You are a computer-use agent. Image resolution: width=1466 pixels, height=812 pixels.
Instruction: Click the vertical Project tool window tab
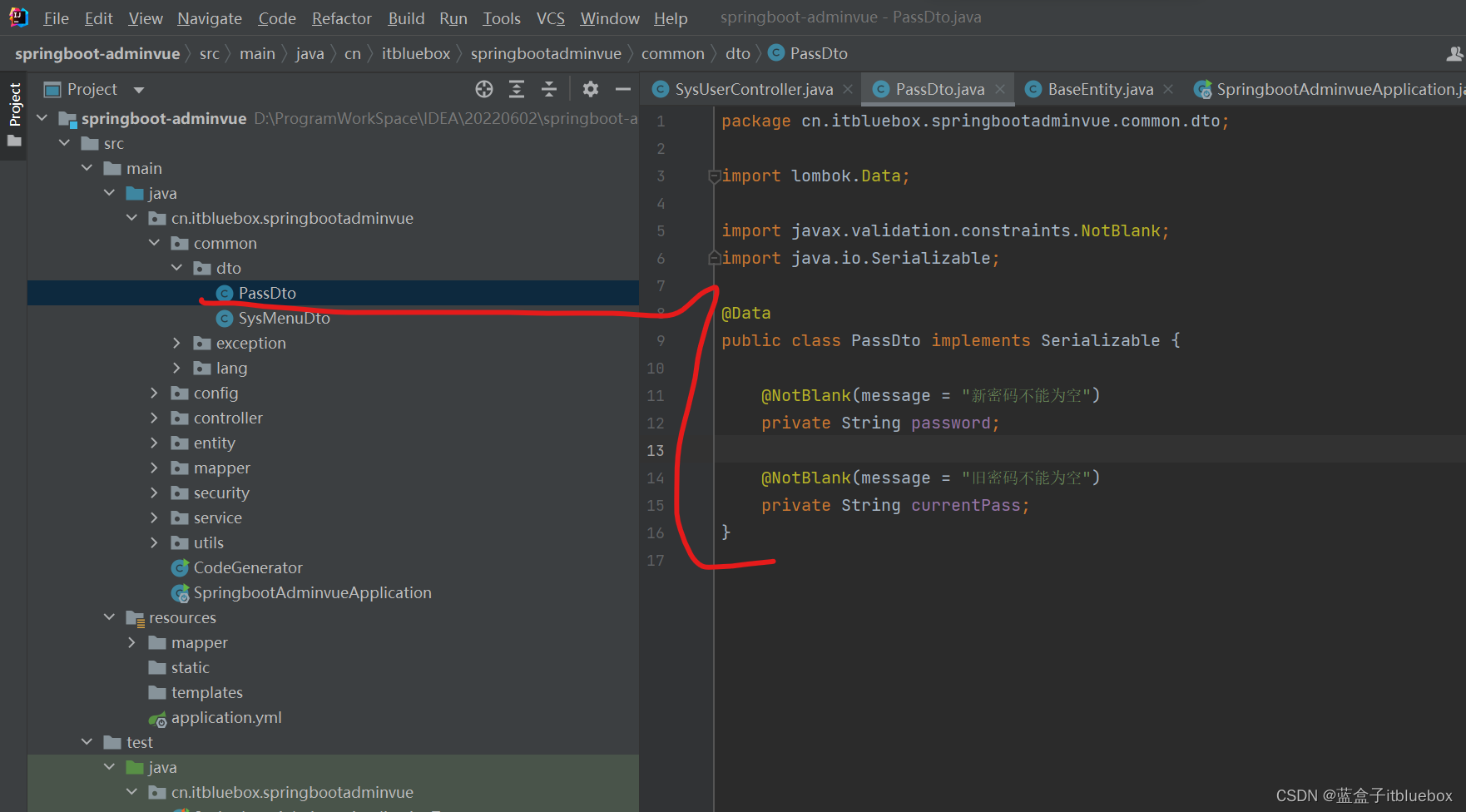(14, 103)
